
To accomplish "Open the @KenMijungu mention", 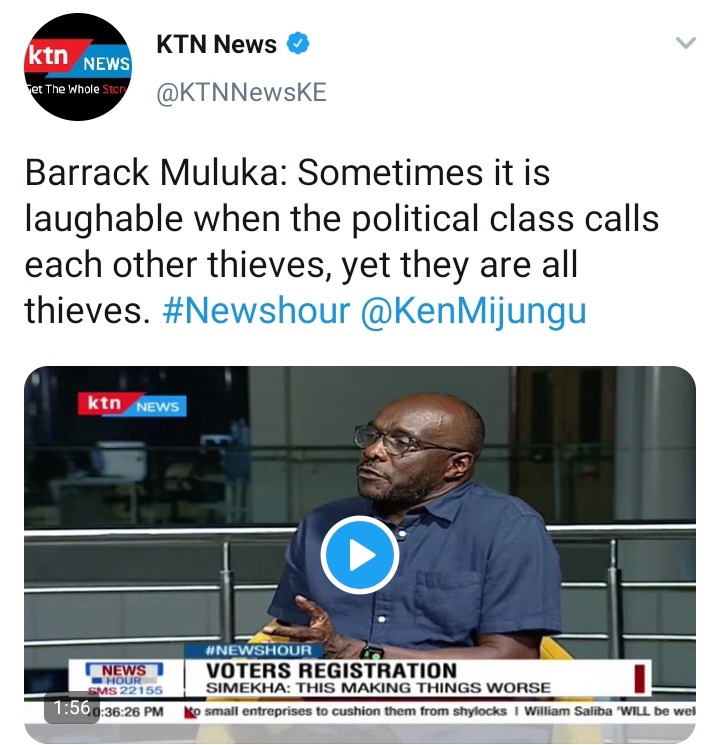I will [473, 312].
